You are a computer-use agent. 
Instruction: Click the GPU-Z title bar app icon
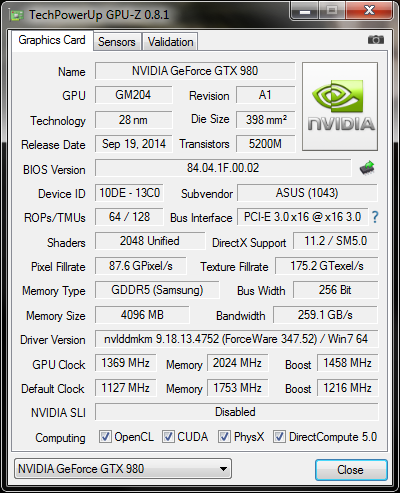coord(17,15)
